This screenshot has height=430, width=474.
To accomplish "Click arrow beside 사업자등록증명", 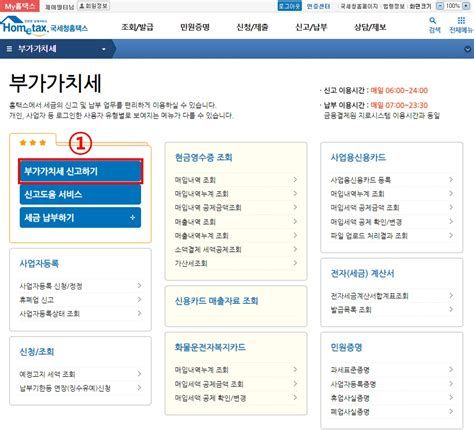I will tap(451, 384).
